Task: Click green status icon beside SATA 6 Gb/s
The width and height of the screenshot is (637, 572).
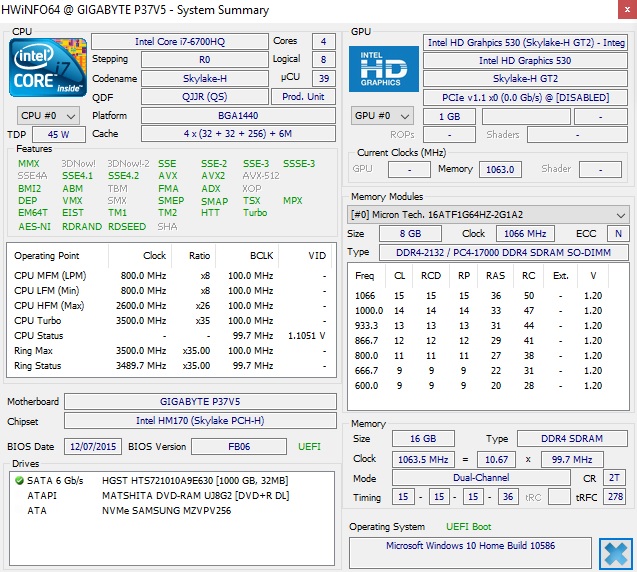Action: pos(18,480)
